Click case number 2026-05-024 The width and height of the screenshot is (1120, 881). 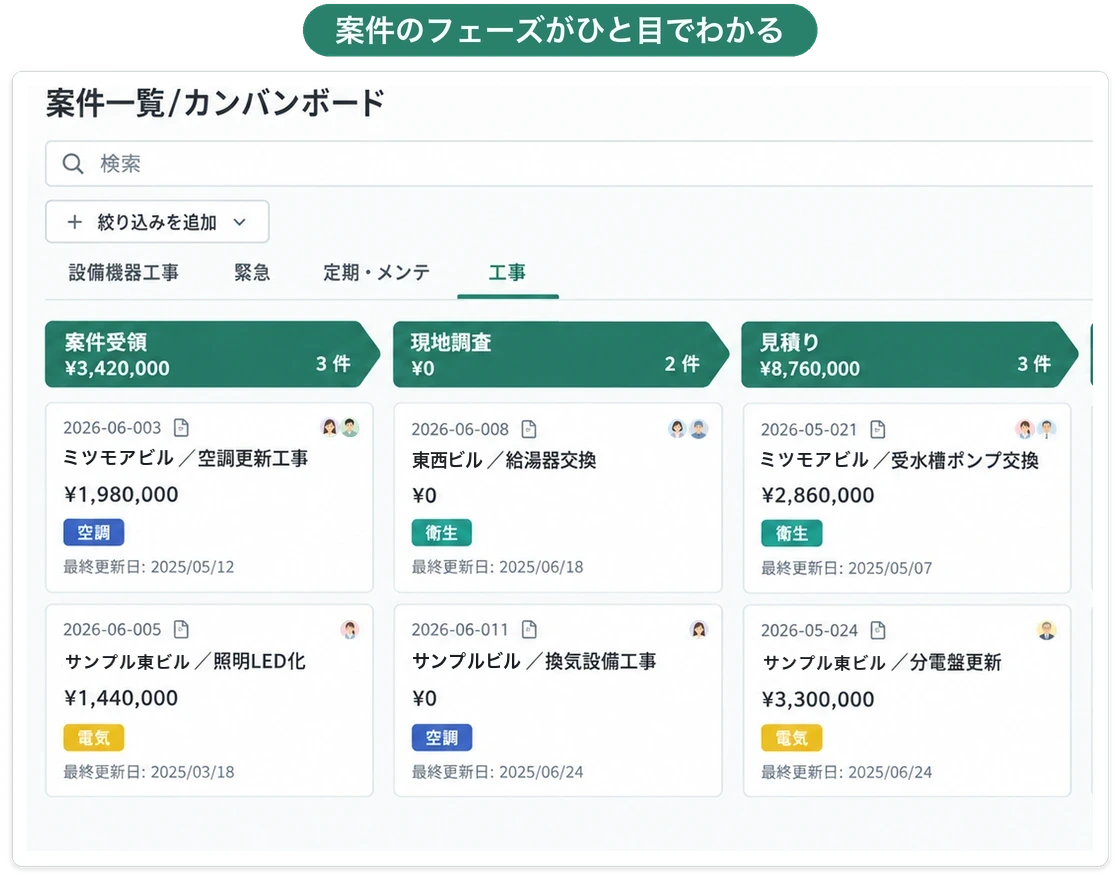coord(809,630)
